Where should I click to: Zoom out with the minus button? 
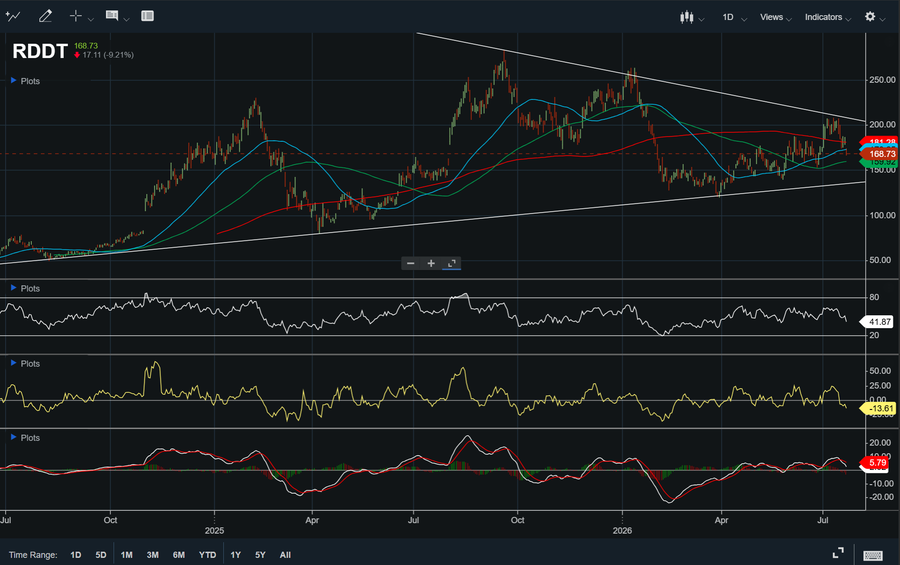point(410,263)
